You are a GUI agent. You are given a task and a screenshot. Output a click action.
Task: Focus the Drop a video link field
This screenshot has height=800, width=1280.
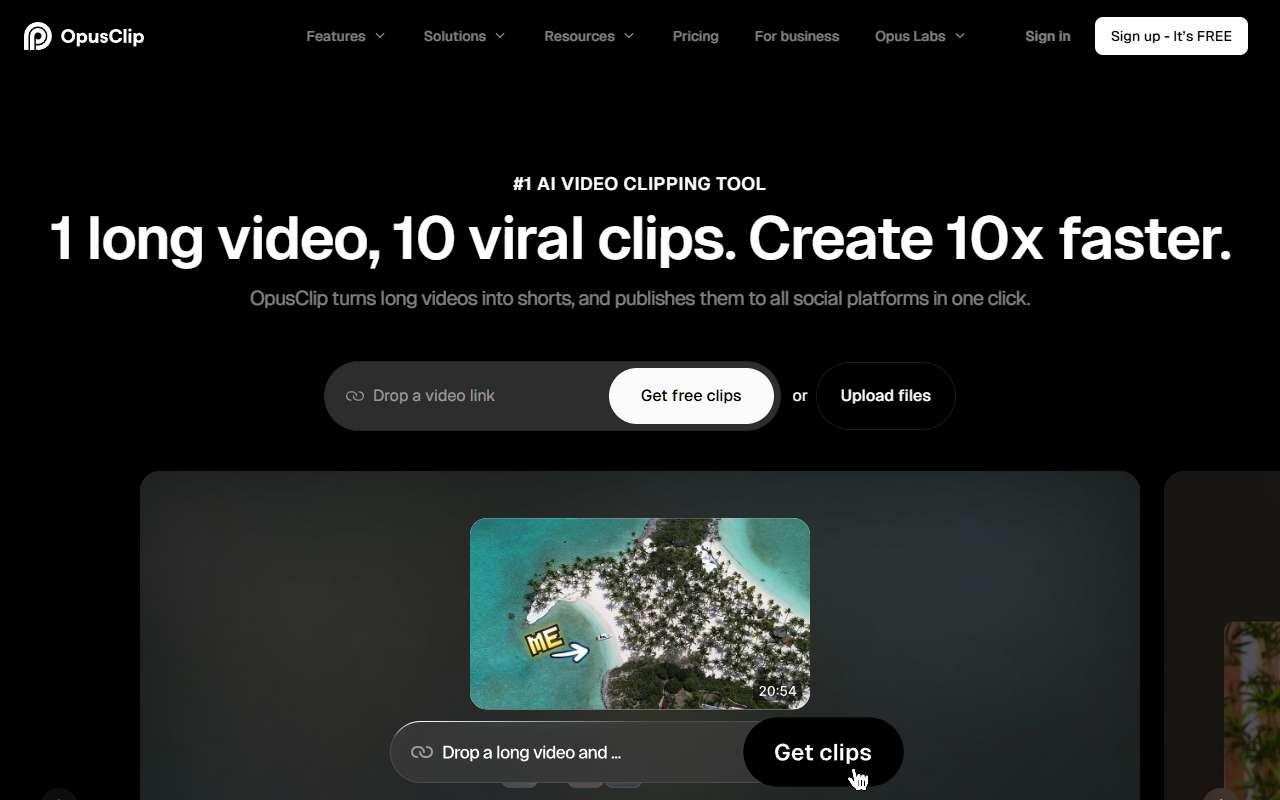[485, 396]
